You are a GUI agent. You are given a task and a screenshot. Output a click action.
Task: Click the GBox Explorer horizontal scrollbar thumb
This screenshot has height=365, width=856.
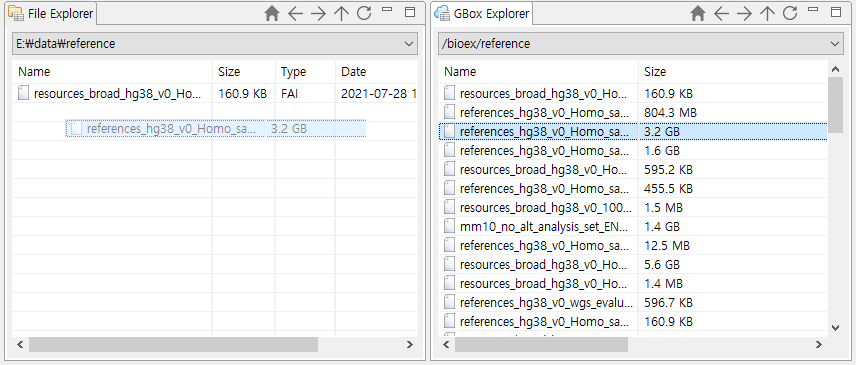pyautogui.click(x=542, y=344)
